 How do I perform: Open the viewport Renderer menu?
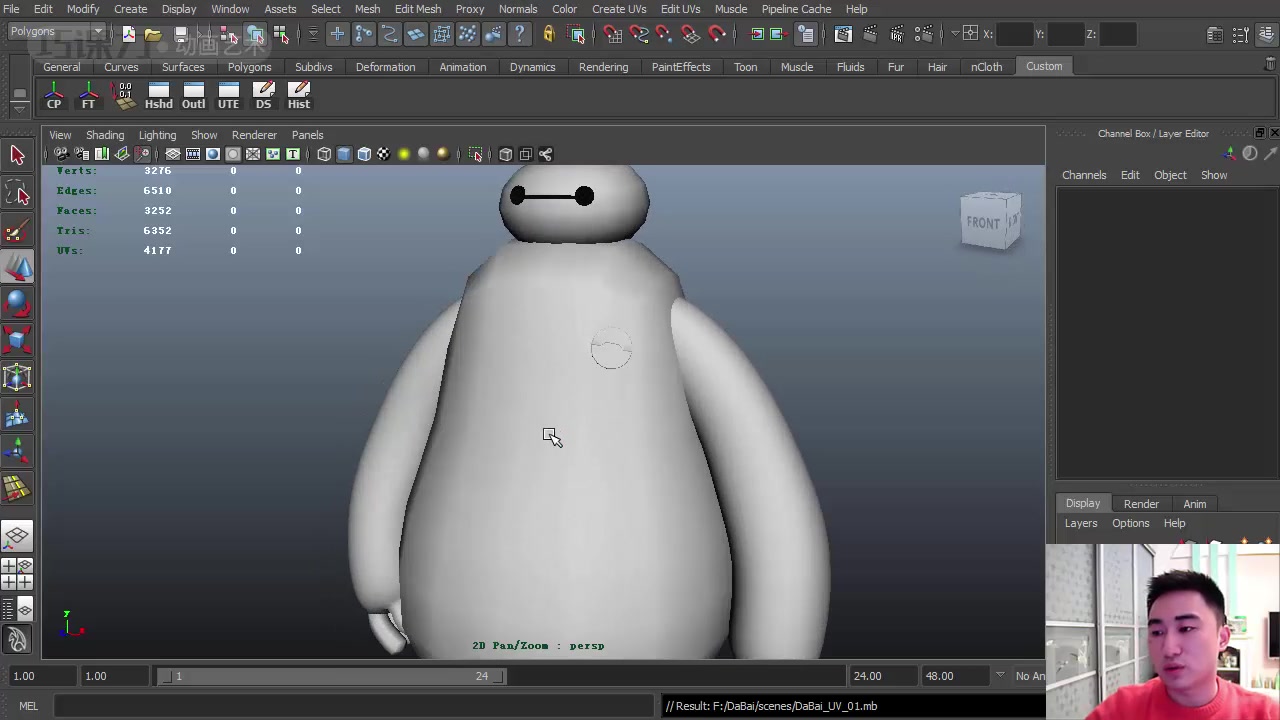click(254, 135)
